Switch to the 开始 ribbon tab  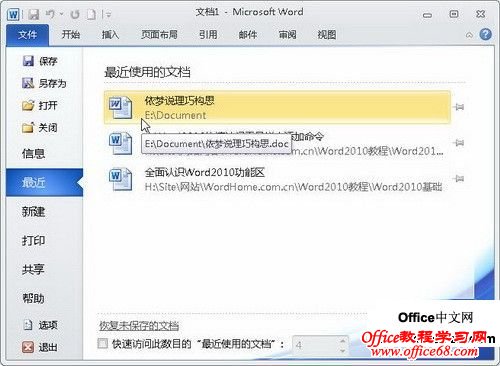point(71,34)
